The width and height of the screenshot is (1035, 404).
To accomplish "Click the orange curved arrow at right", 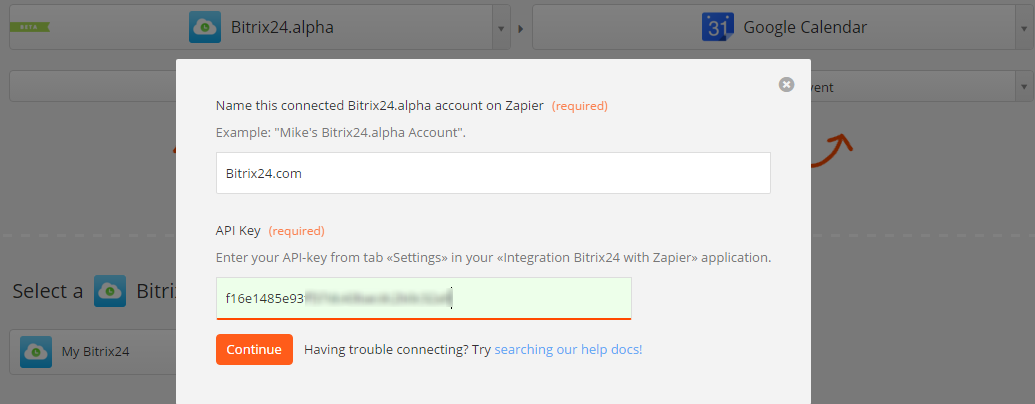I will (835, 152).
